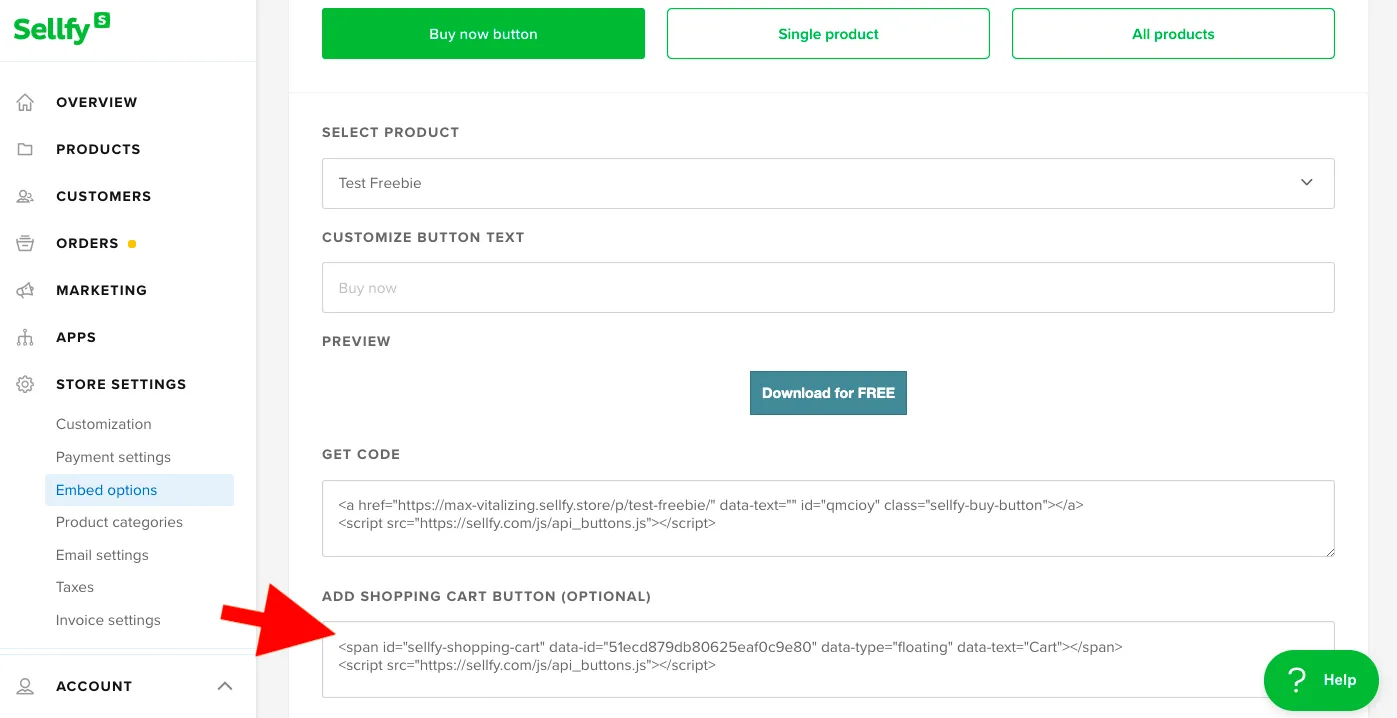Click the Store Settings gear icon

tap(25, 384)
